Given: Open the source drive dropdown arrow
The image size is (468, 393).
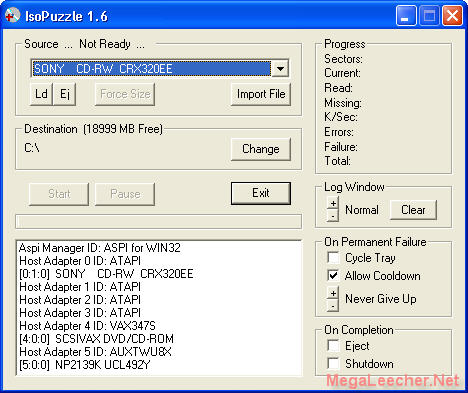Looking at the screenshot, I should [x=280, y=69].
